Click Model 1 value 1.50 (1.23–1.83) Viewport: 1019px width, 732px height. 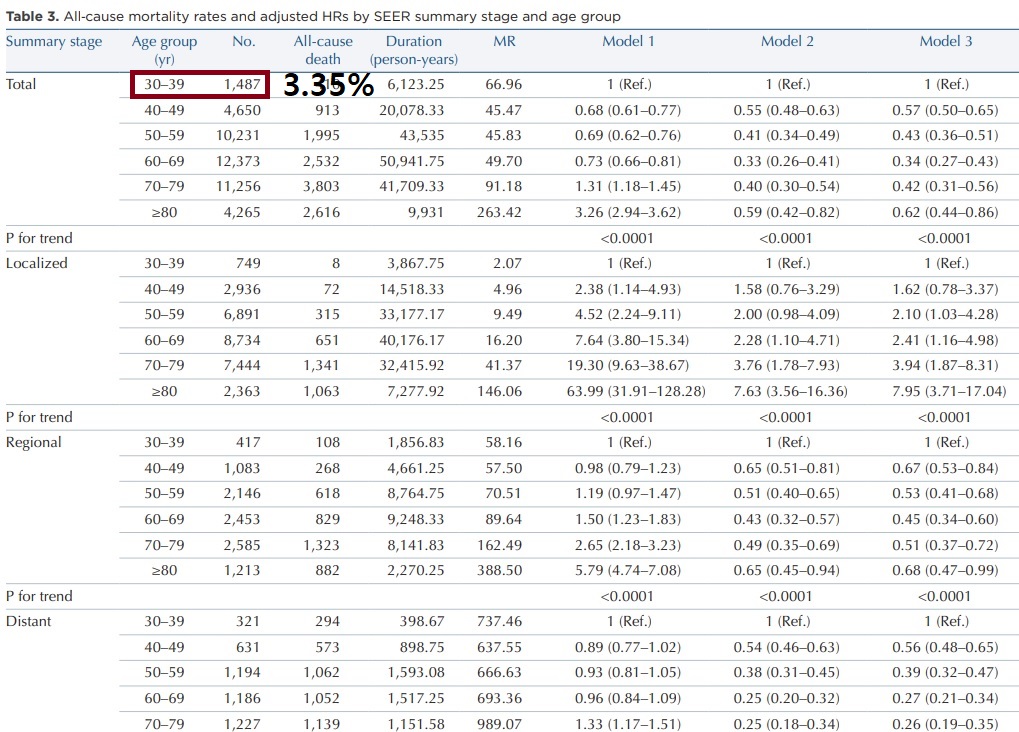628,519
